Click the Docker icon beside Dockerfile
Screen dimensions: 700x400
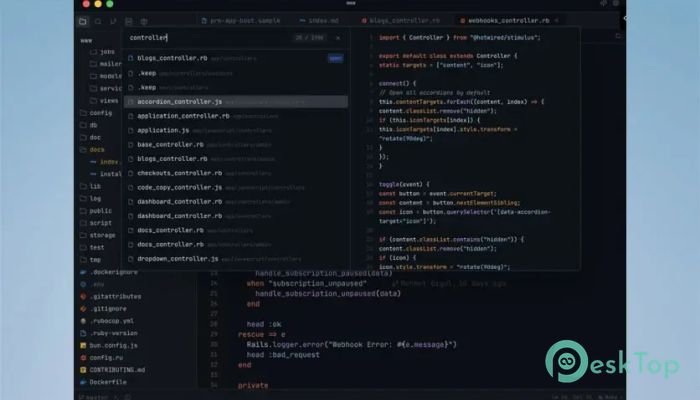click(x=83, y=382)
